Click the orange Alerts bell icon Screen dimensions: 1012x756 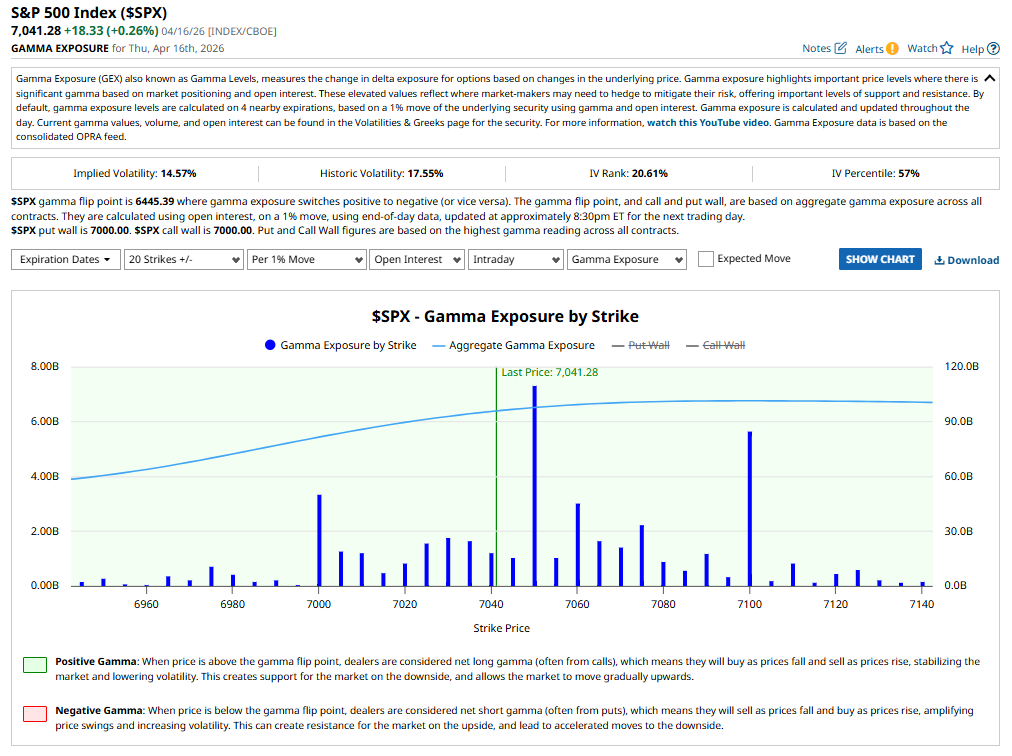coord(893,48)
